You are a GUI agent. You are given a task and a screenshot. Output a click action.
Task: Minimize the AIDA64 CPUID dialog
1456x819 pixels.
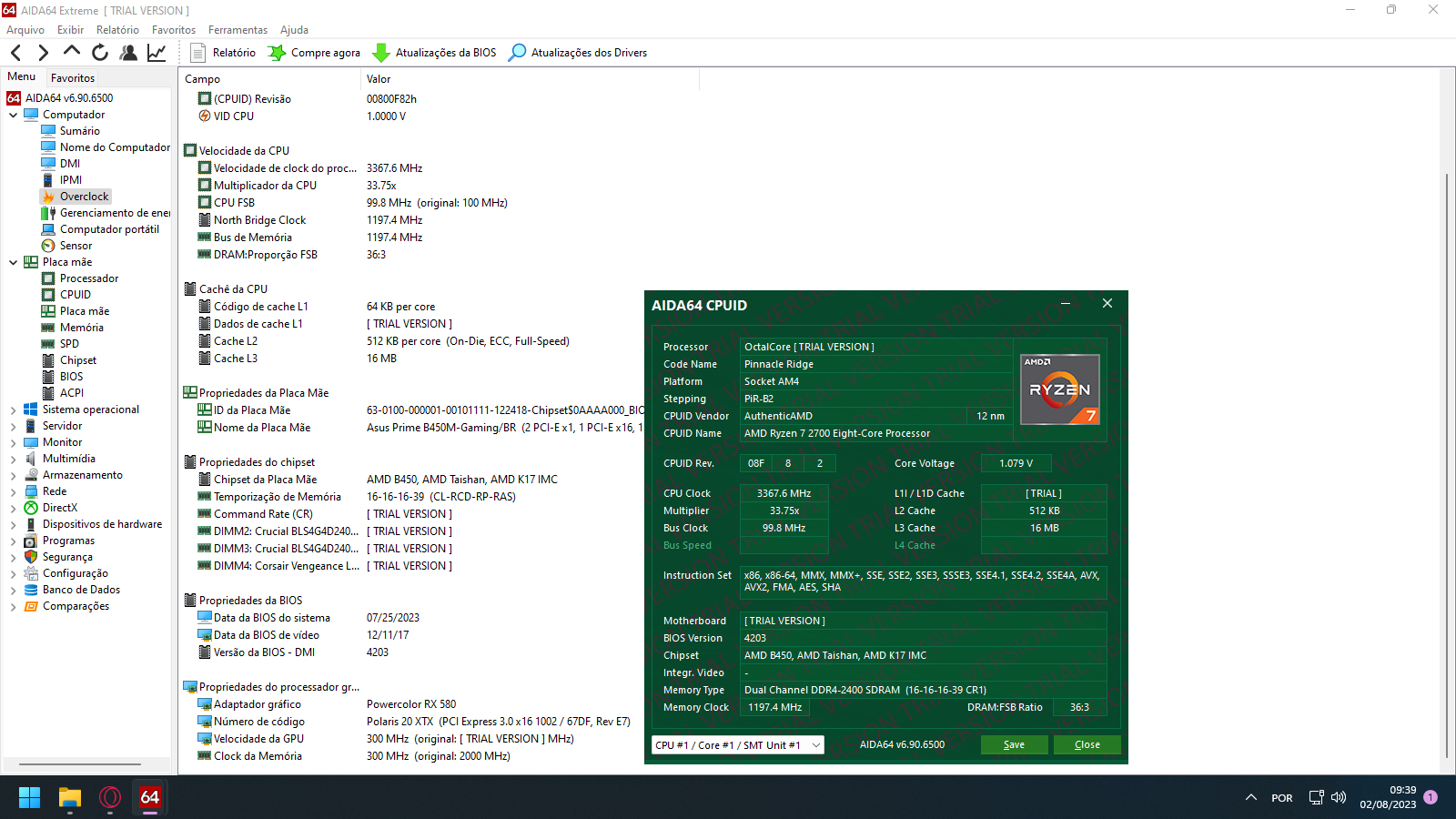[1065, 304]
